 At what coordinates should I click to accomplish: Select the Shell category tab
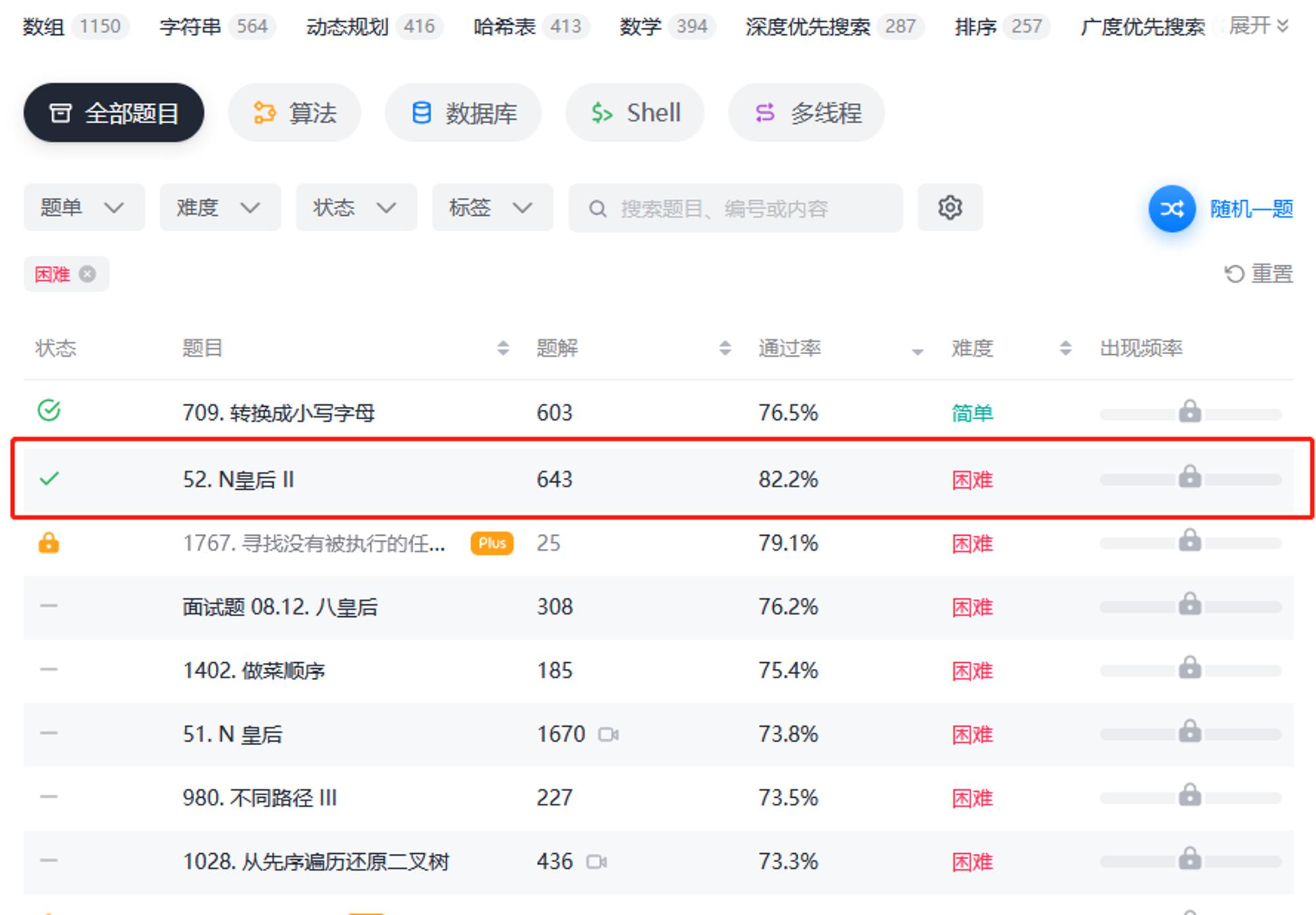[635, 113]
